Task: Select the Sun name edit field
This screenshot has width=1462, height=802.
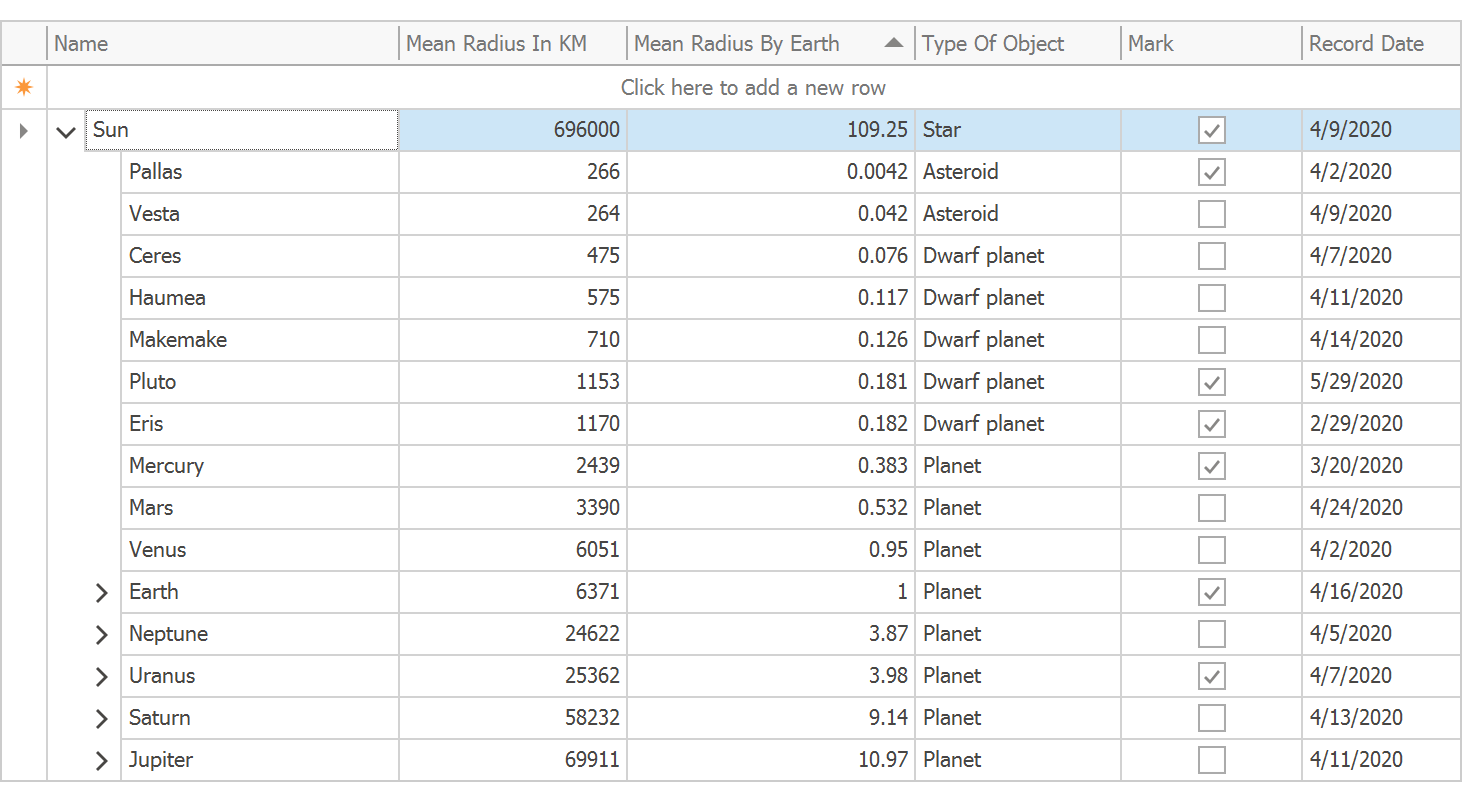Action: (x=242, y=130)
